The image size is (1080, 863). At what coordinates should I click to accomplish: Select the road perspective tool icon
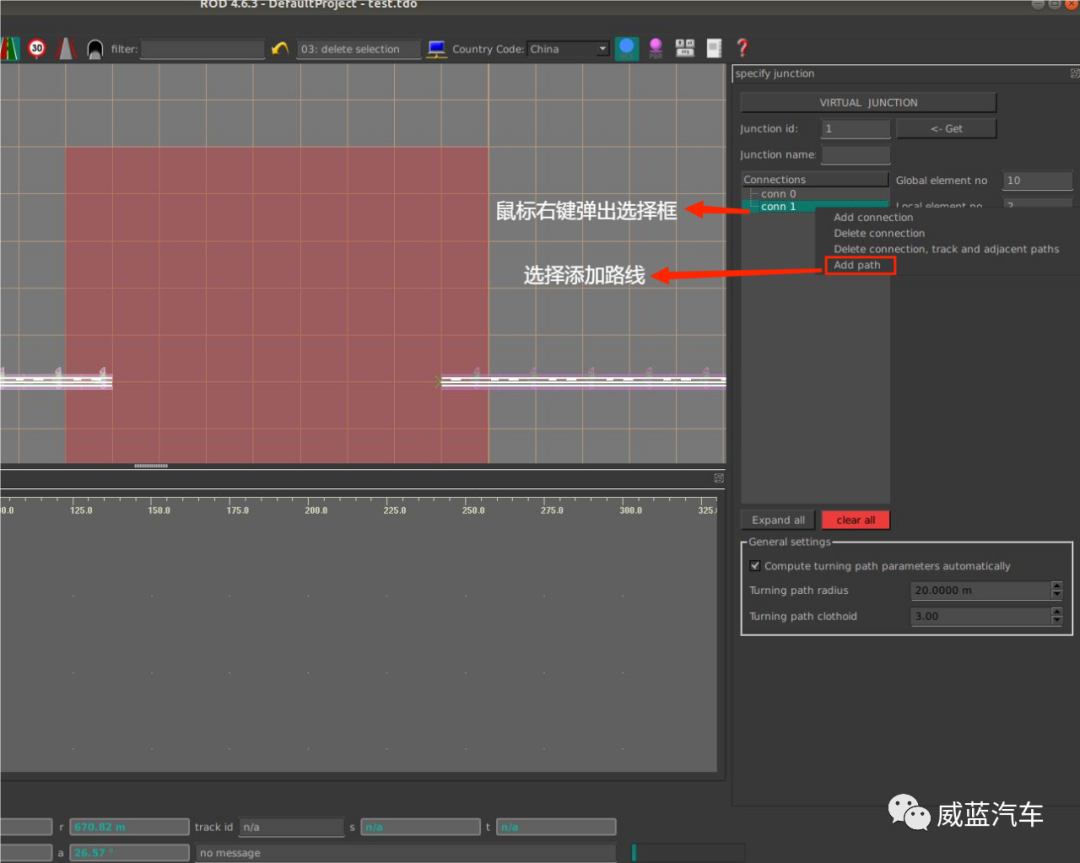pos(65,48)
